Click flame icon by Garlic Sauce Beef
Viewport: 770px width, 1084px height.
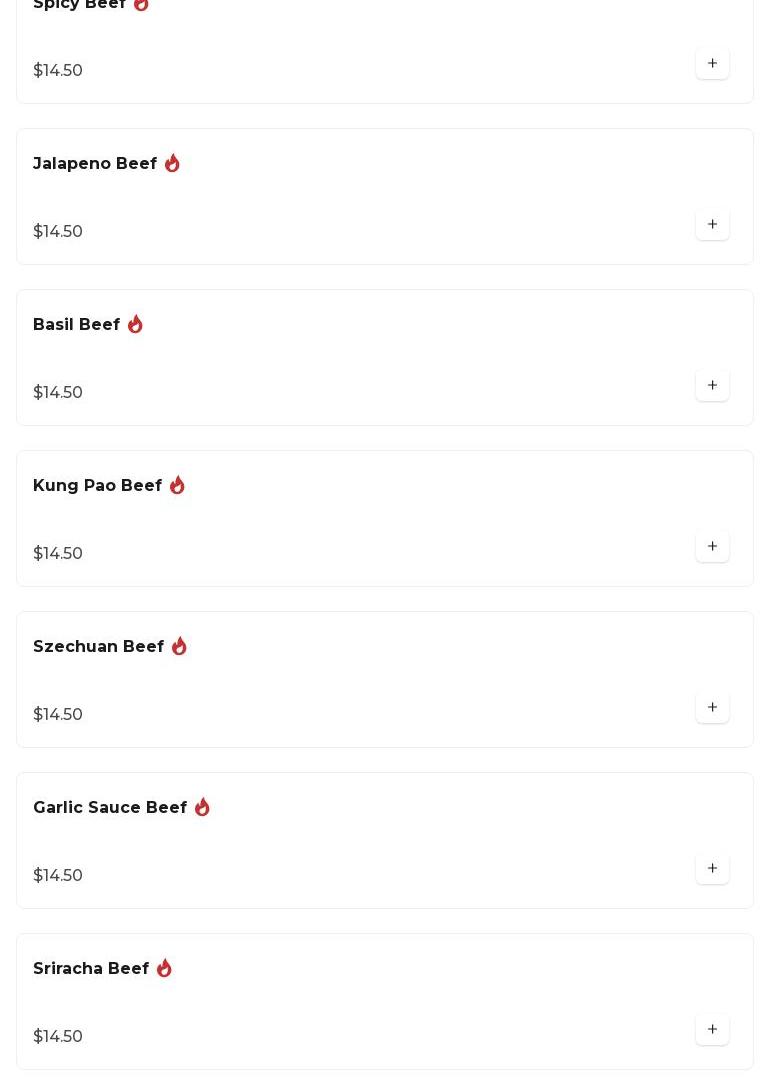(202, 807)
